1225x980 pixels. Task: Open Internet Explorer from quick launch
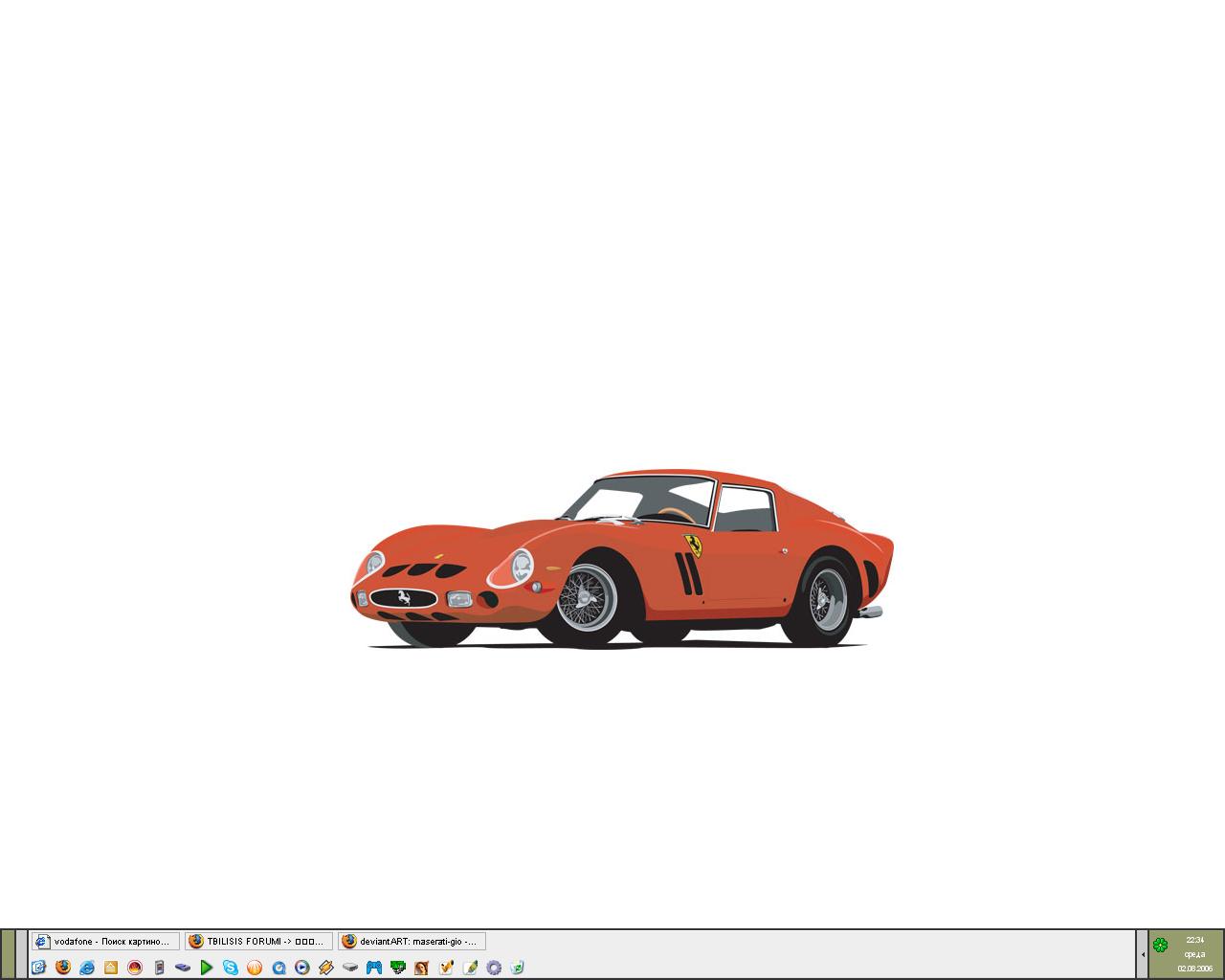[x=87, y=968]
